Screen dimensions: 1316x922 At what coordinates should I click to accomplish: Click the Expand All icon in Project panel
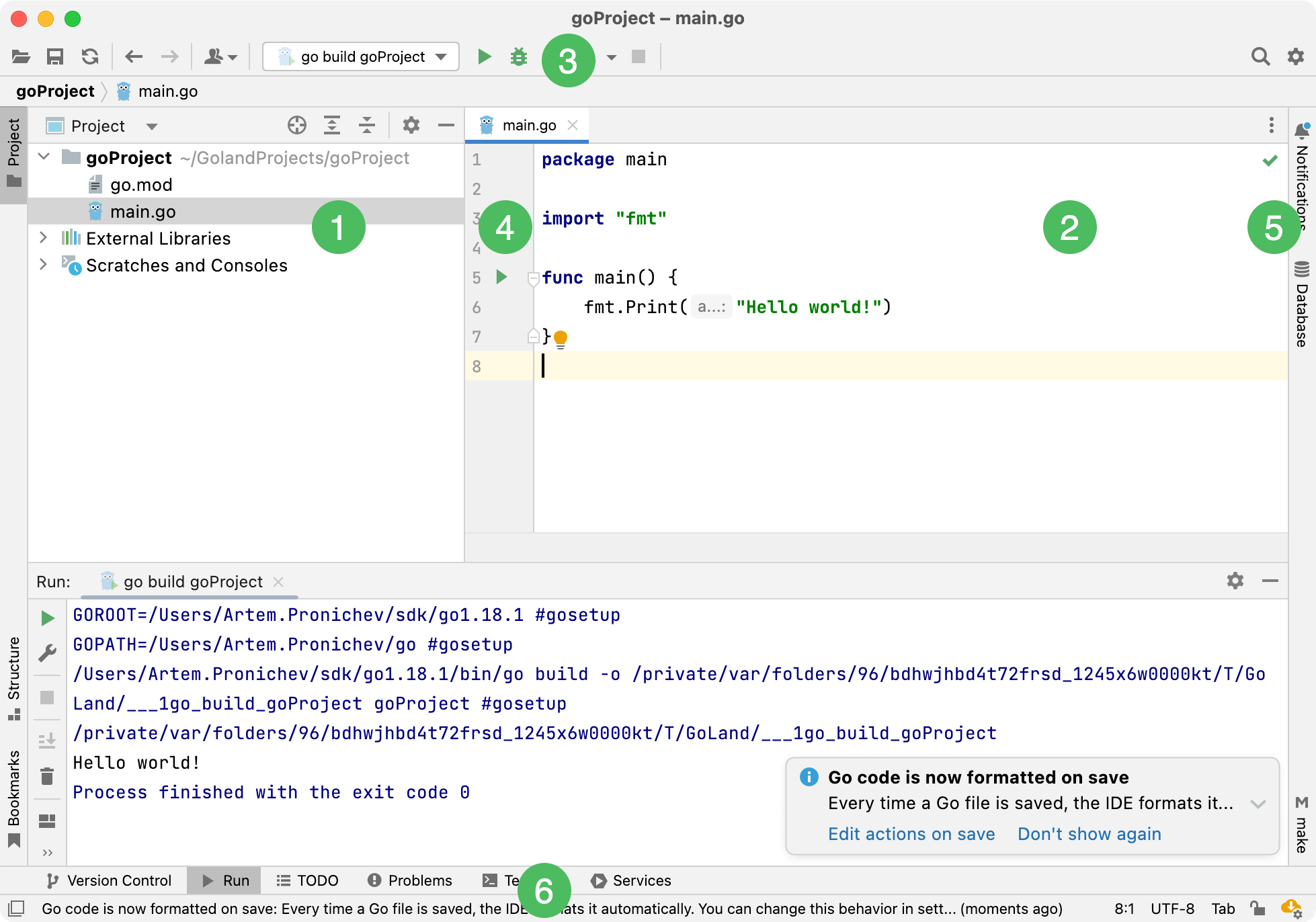(331, 126)
